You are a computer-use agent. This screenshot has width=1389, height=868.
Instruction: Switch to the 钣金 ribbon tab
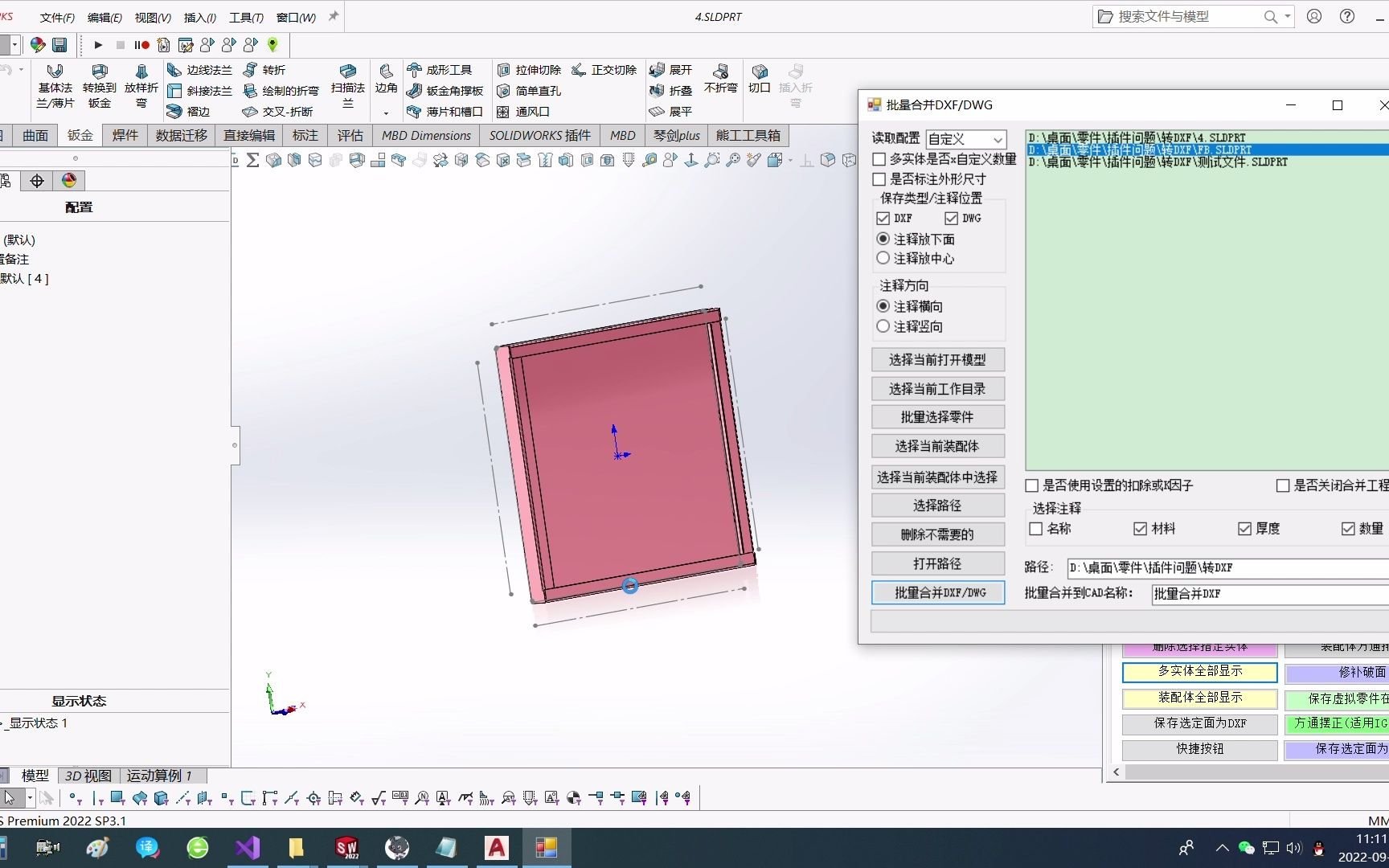tap(80, 135)
